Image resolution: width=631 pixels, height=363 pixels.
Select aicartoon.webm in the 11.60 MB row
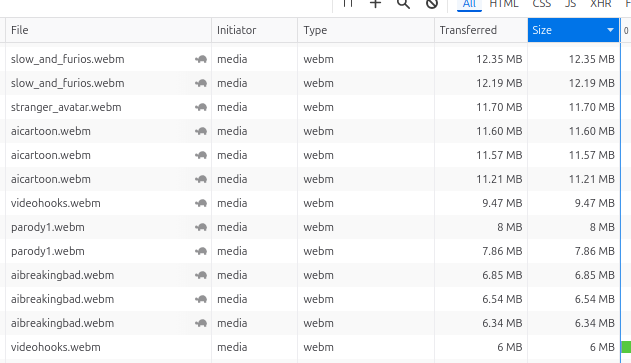point(51,131)
